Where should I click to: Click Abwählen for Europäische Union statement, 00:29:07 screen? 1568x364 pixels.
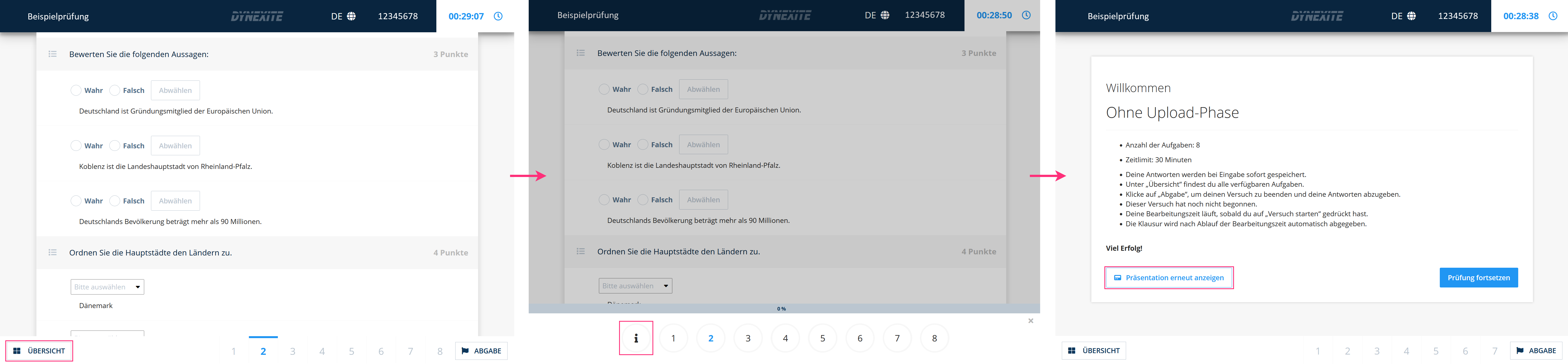[175, 90]
